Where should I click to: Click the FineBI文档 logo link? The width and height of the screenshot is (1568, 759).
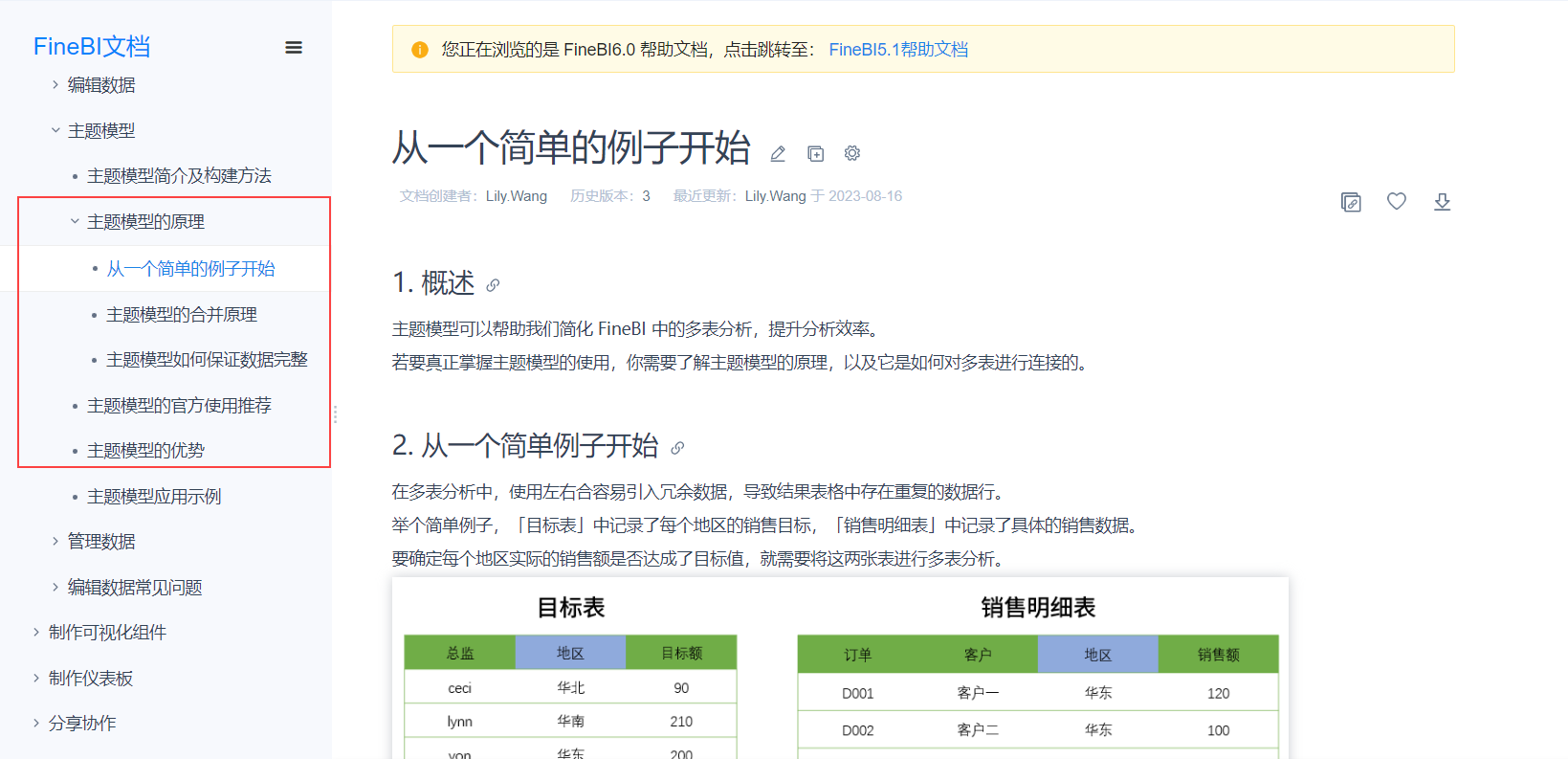pos(92,47)
